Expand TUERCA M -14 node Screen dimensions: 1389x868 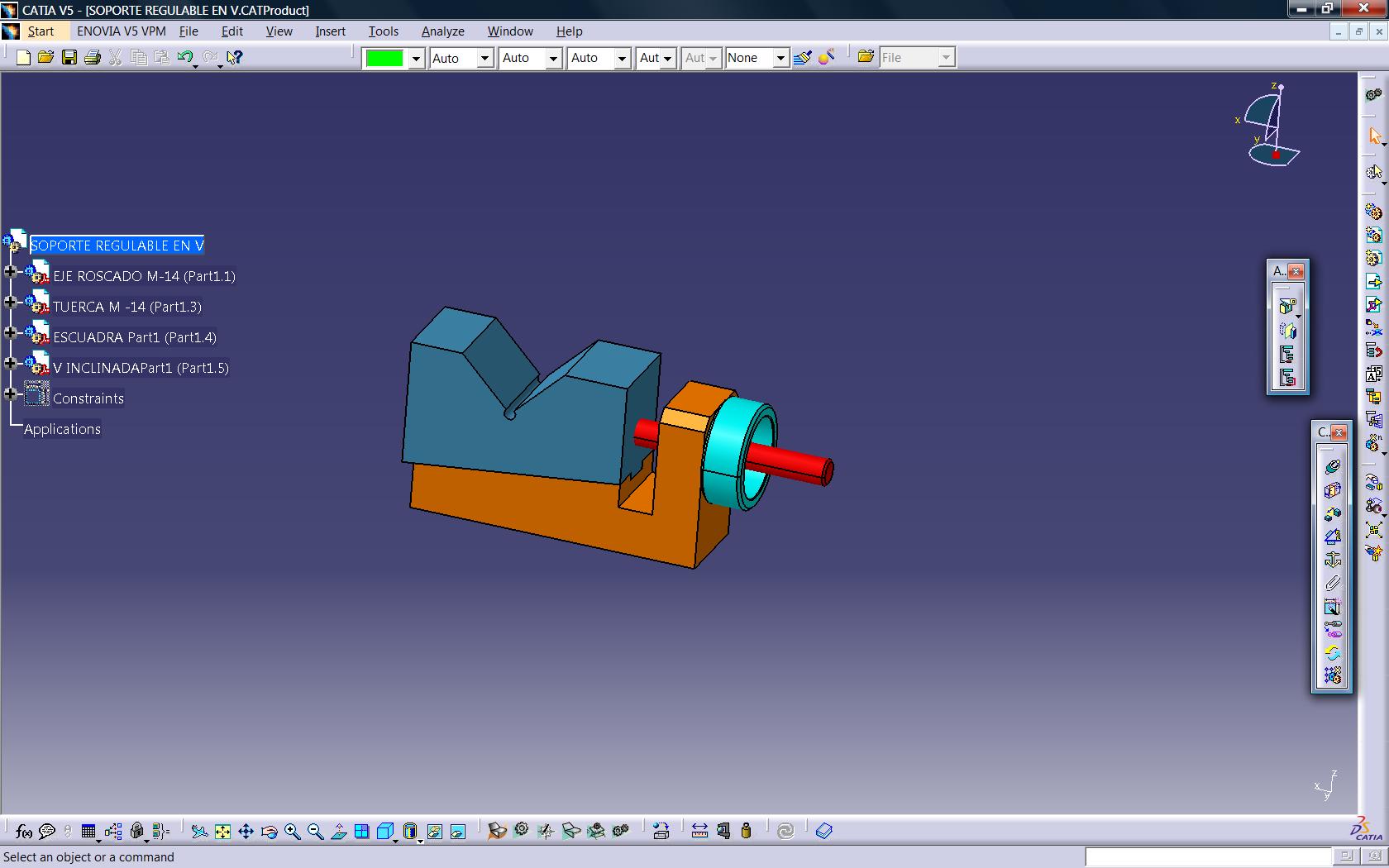(11, 302)
